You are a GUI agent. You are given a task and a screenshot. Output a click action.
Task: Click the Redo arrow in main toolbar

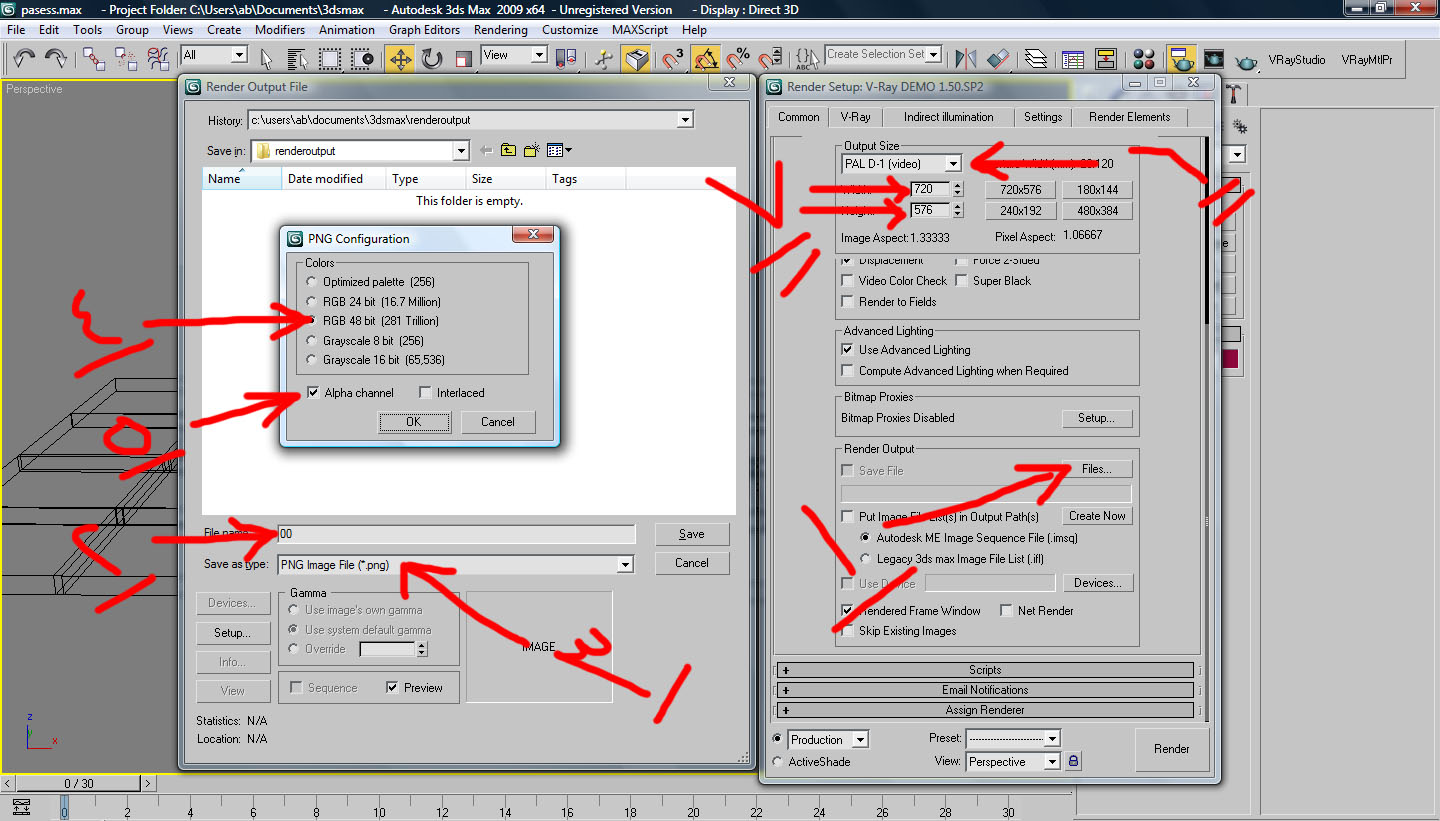tap(56, 59)
